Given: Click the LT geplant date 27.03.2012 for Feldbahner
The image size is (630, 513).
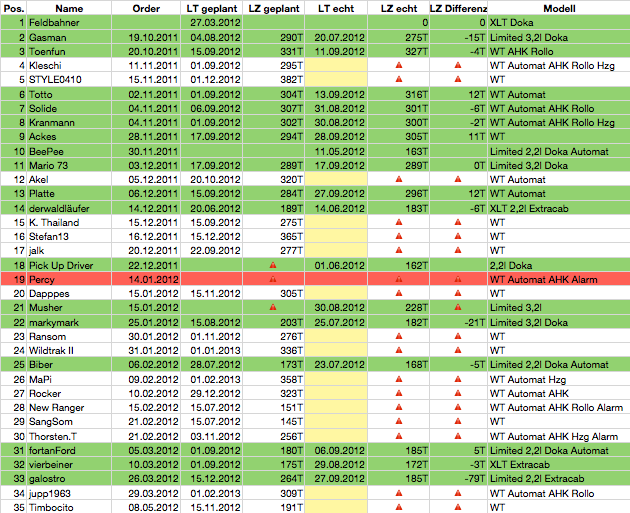Looking at the screenshot, I should click(x=211, y=22).
